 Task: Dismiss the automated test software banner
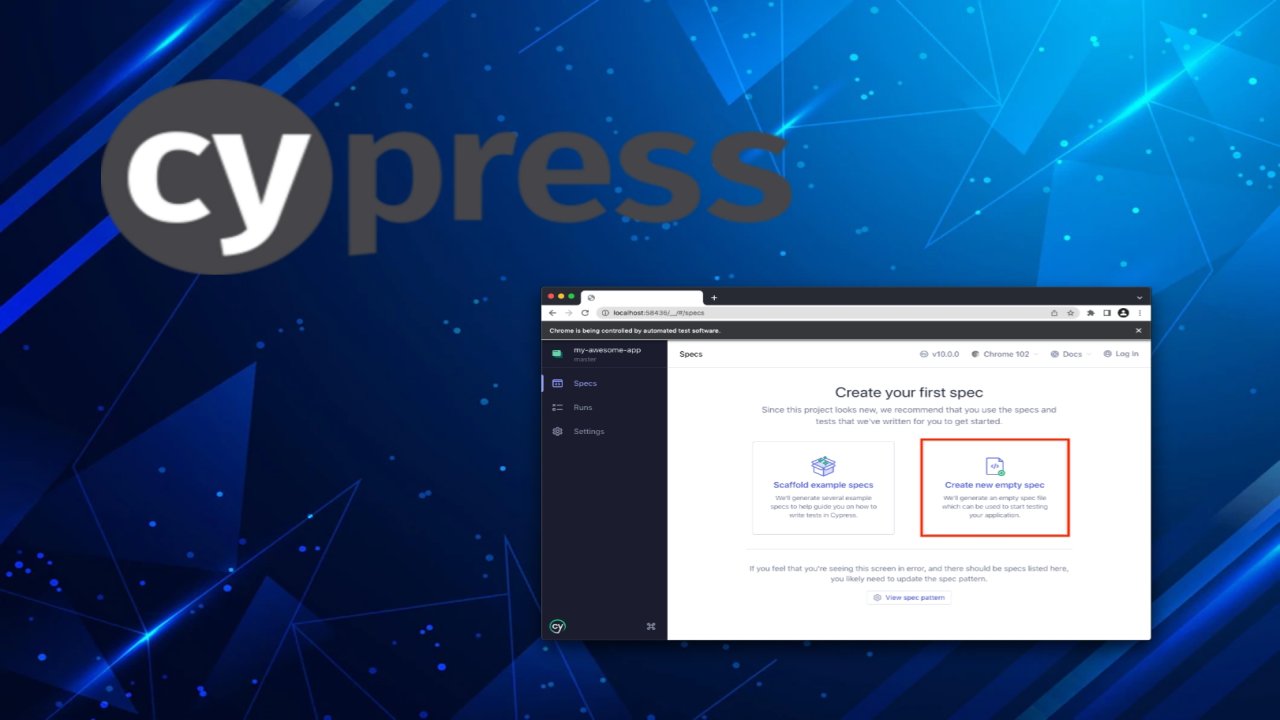click(1138, 330)
